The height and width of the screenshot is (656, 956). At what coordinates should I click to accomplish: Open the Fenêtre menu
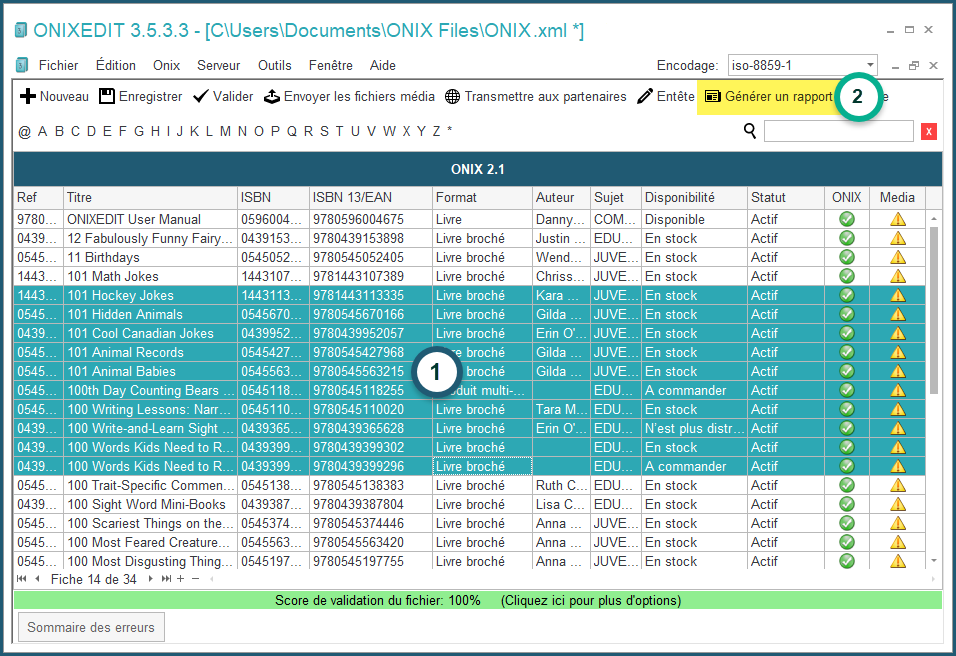[330, 65]
